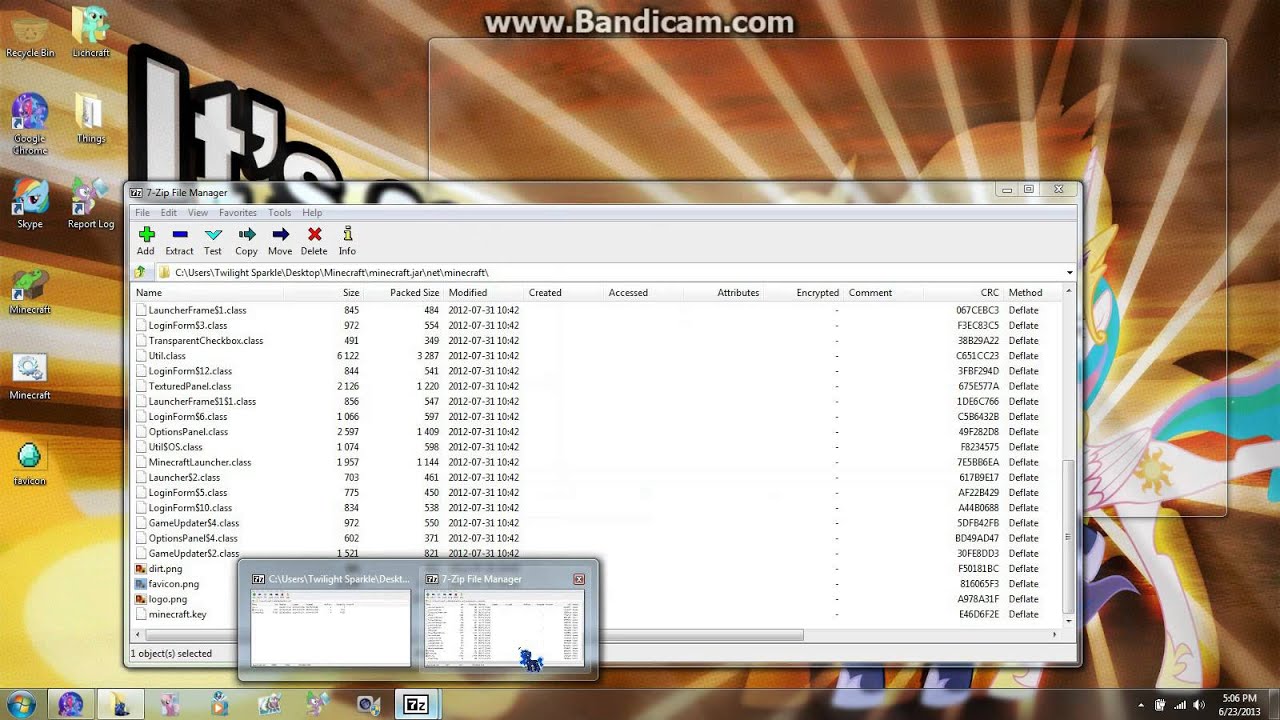
Task: Adjust volume from the system tray
Action: coord(1198,706)
